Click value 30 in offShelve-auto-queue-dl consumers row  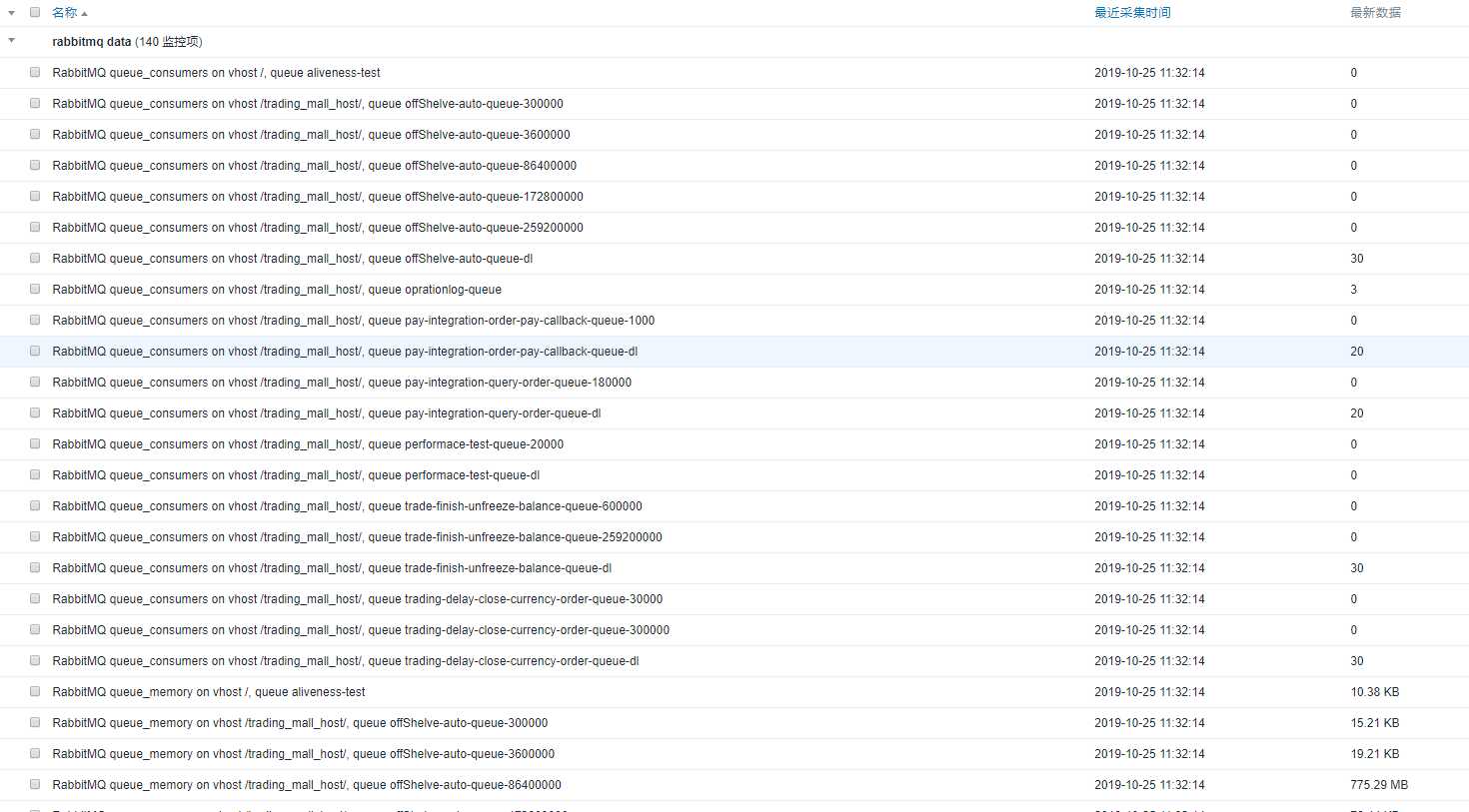click(x=1357, y=259)
